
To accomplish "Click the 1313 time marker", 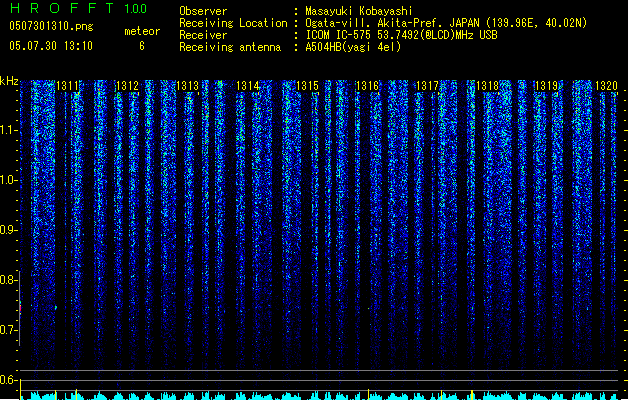I will click(187, 86).
